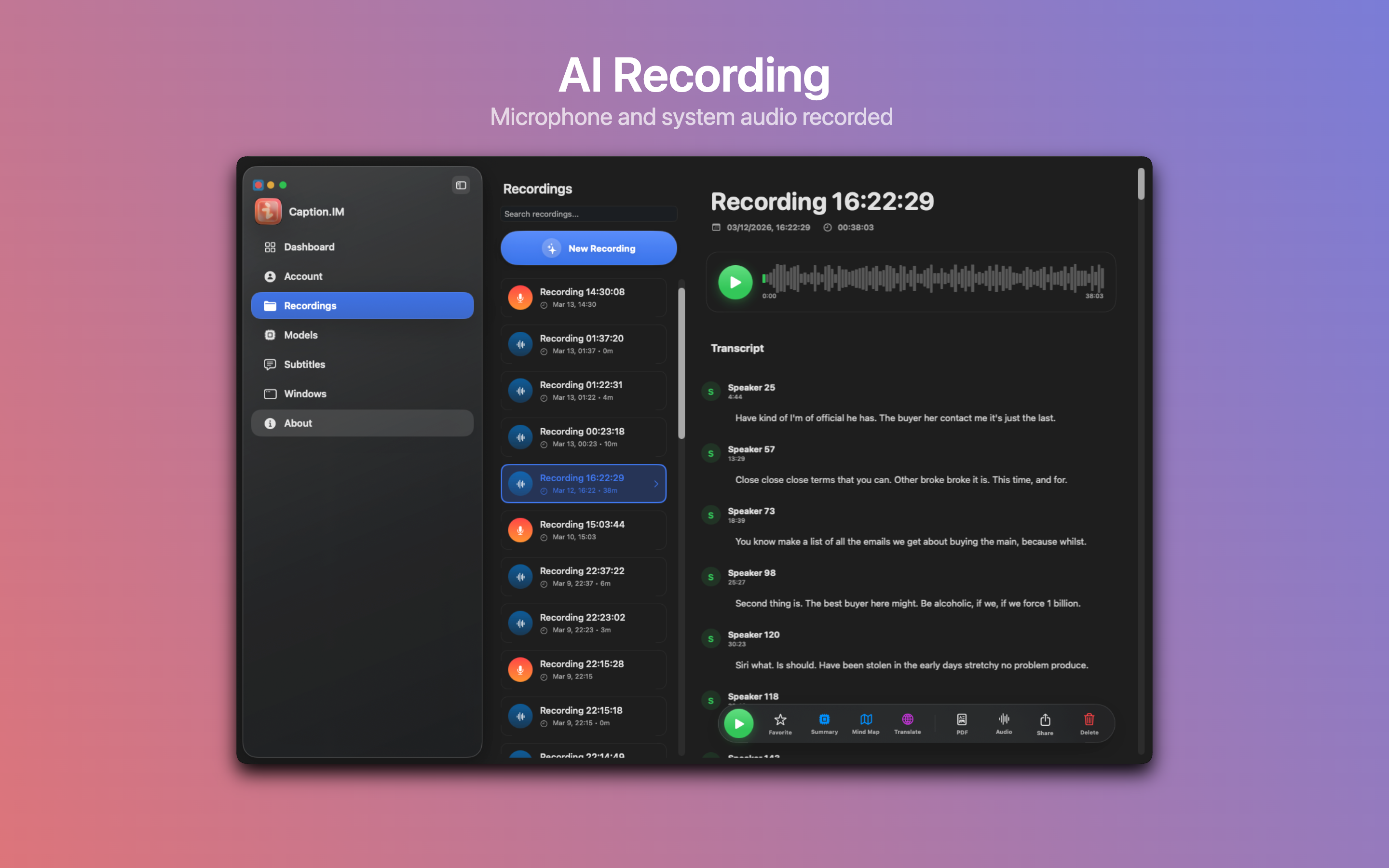Expand details of Recording 16:22:29 via its chevron
This screenshot has width=1389, height=868.
point(656,484)
